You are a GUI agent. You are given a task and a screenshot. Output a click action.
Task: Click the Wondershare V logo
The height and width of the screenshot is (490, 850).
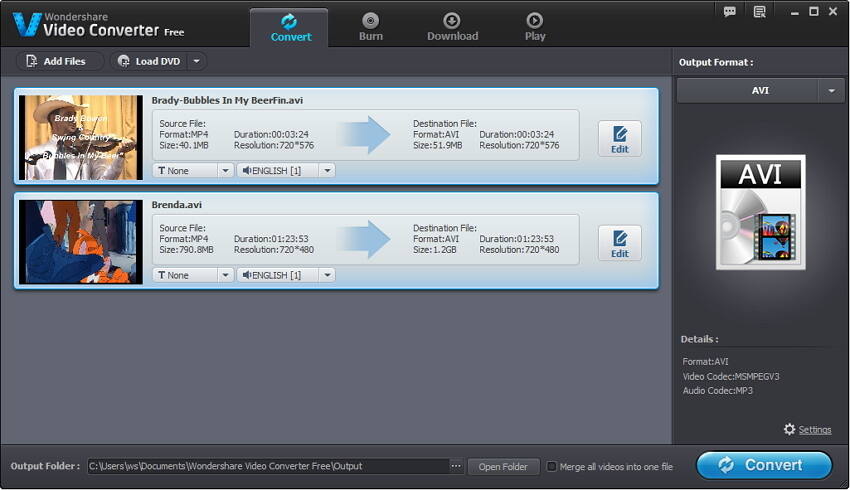click(x=27, y=24)
